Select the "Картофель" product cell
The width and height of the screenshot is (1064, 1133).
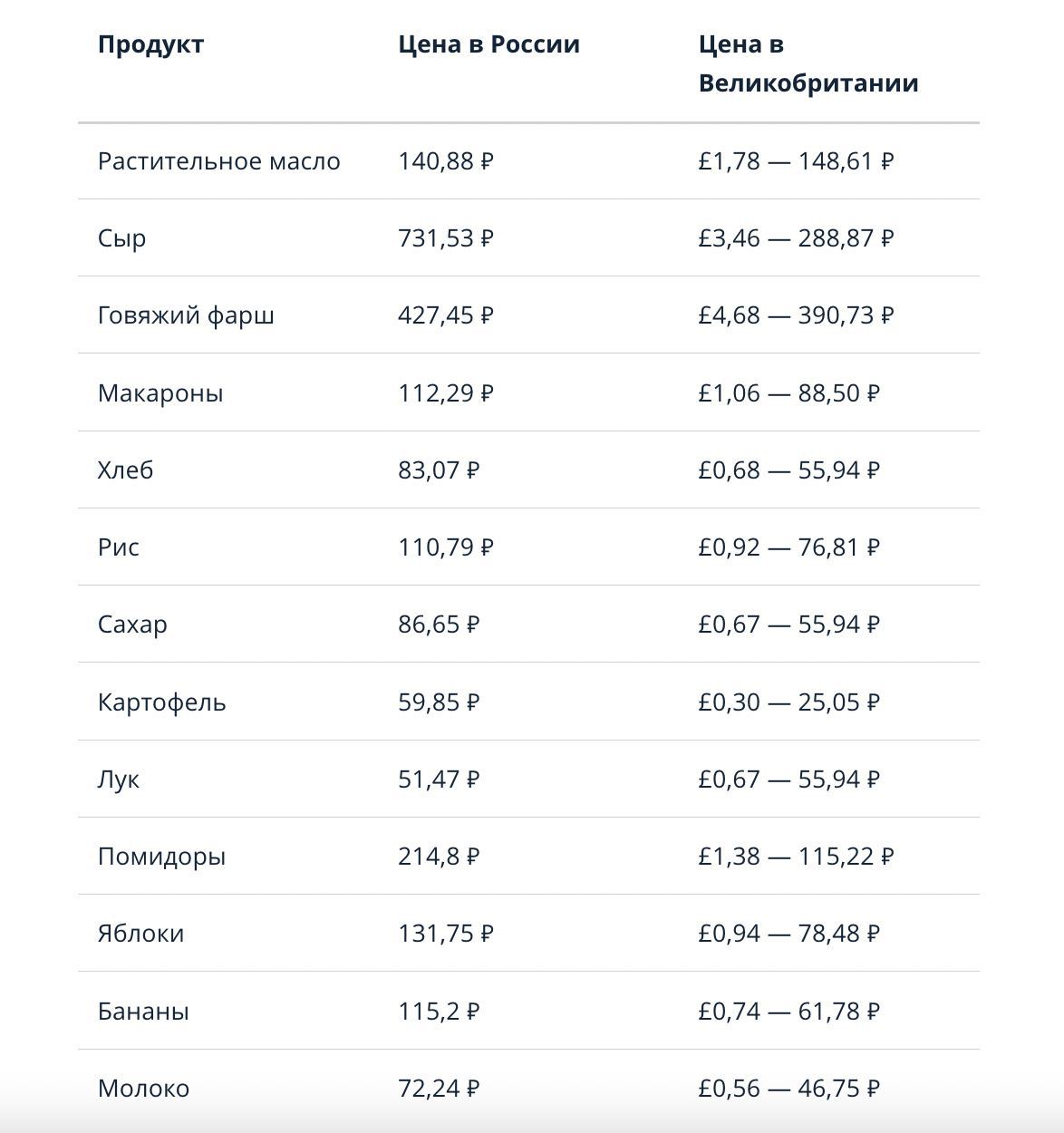(x=161, y=702)
